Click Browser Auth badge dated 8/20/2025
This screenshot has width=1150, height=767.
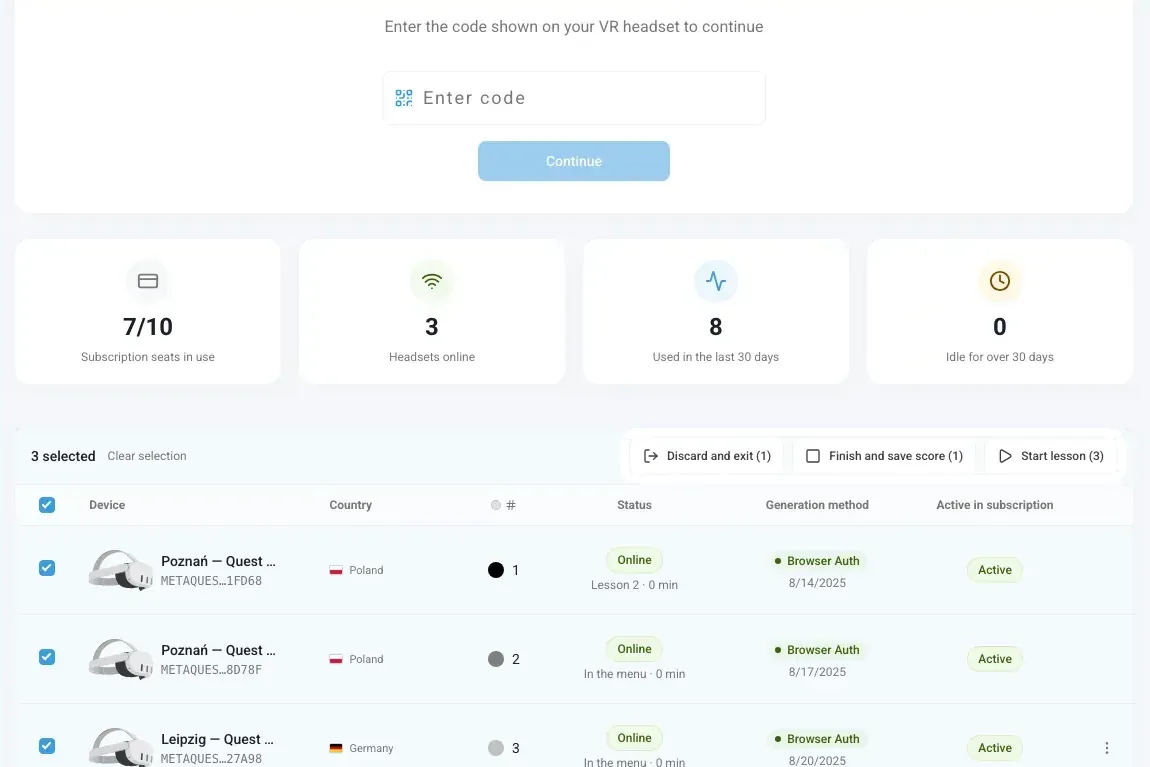[x=817, y=738]
